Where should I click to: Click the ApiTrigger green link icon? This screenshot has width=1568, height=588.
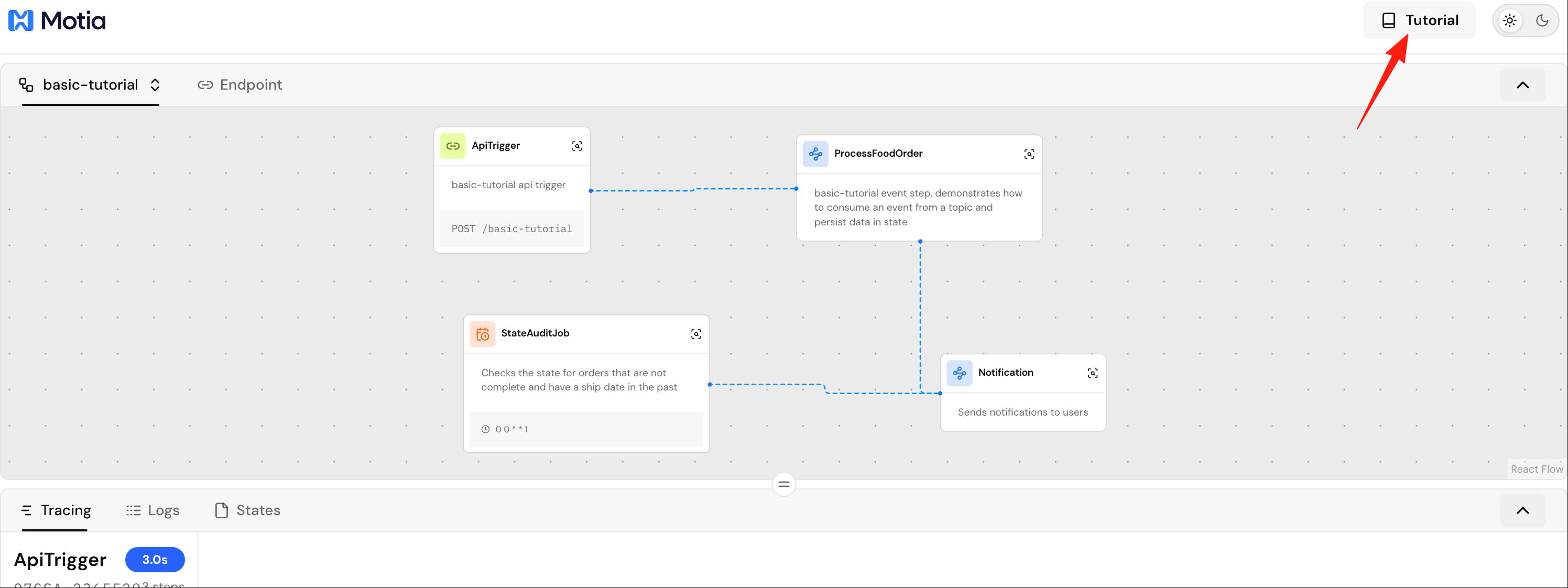coord(453,146)
